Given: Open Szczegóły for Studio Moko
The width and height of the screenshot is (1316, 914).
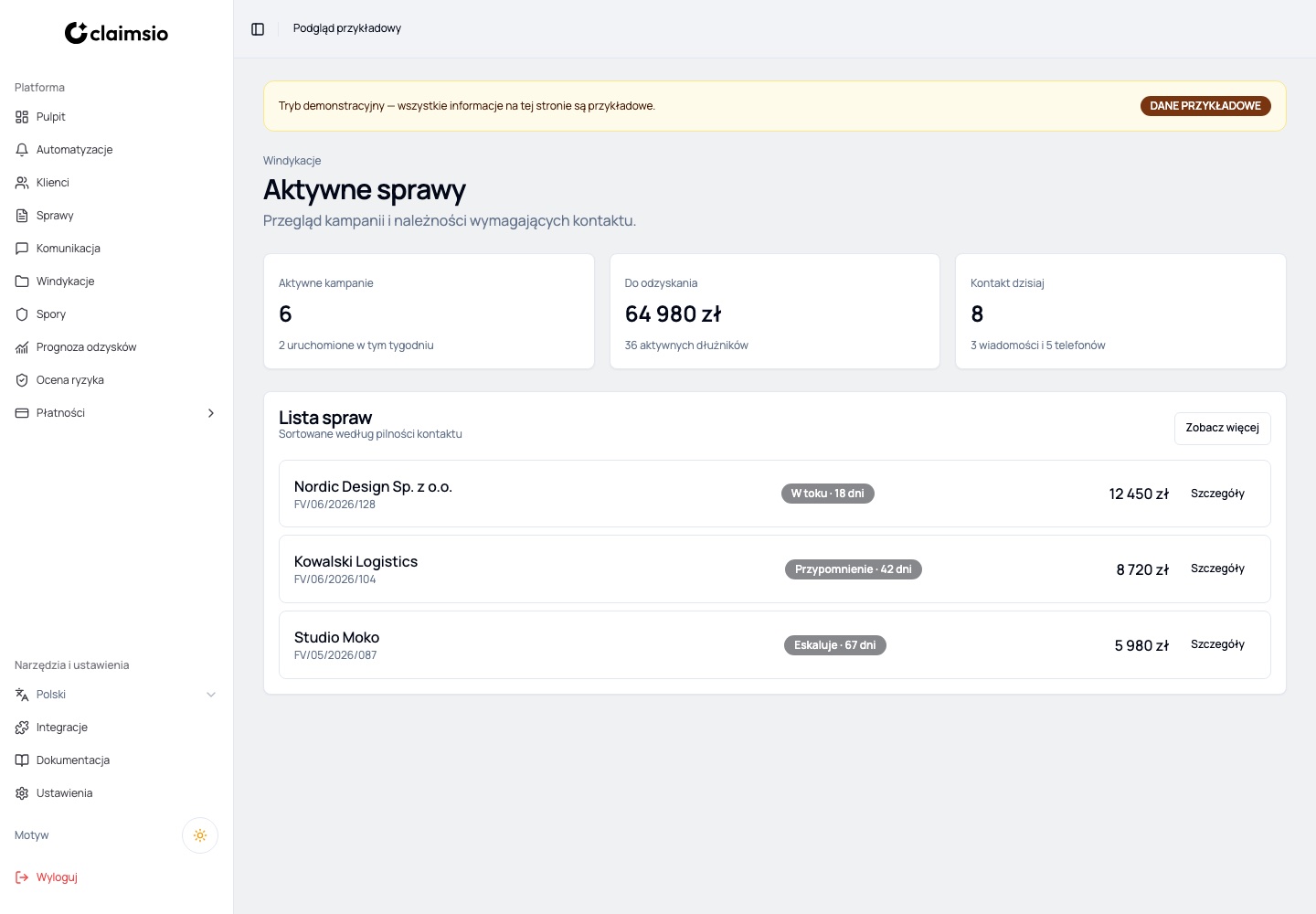Looking at the screenshot, I should click(1217, 644).
